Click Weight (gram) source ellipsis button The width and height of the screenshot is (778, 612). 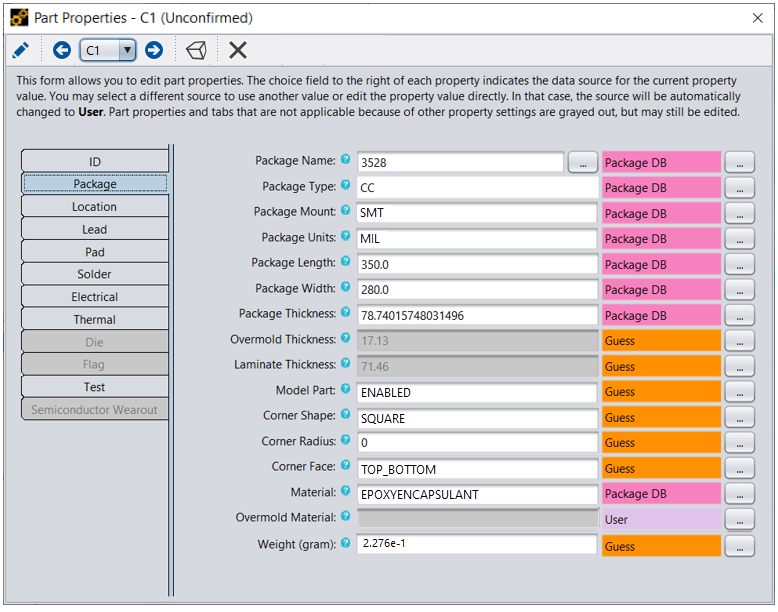739,546
